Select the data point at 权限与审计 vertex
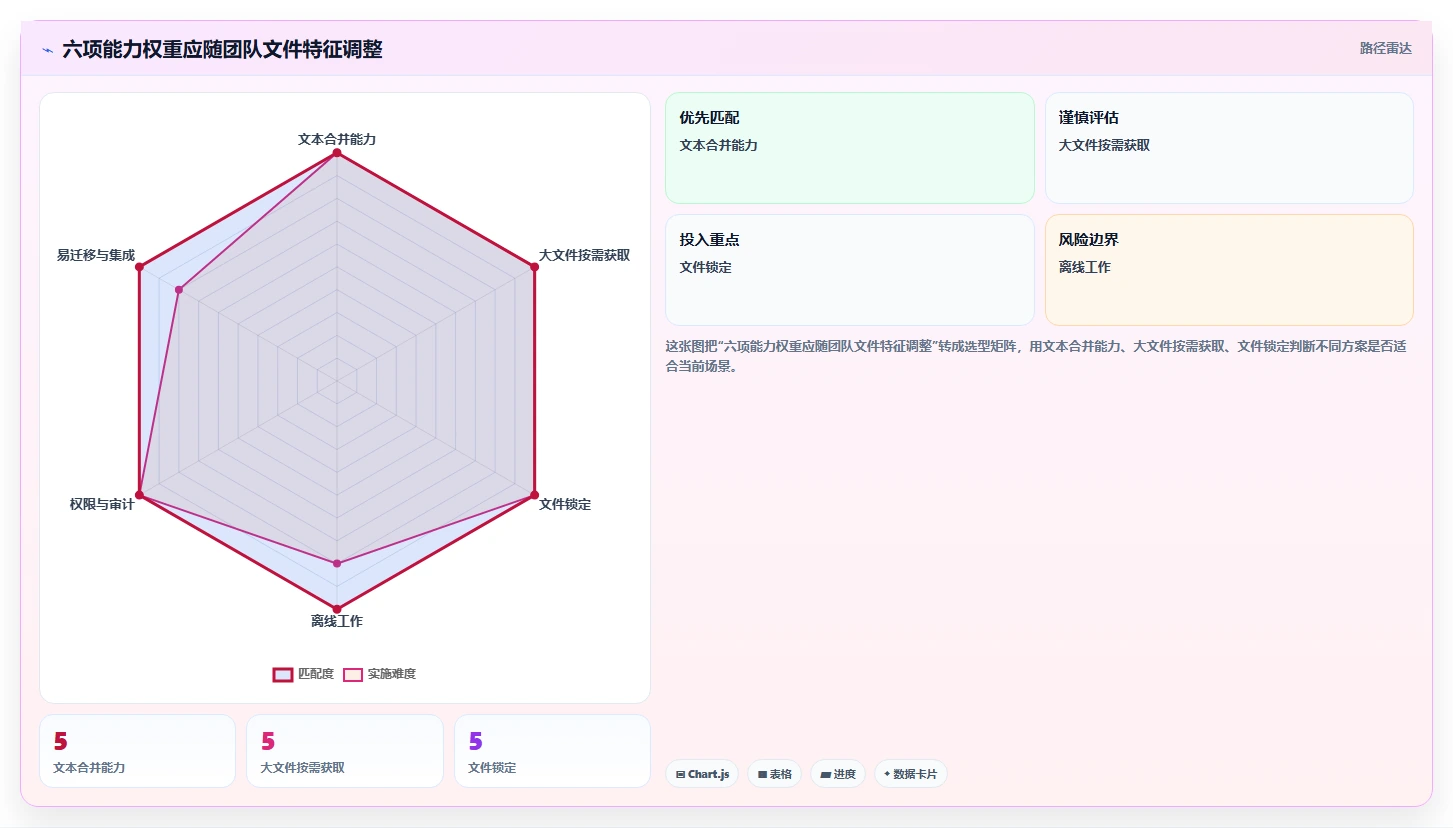The height and width of the screenshot is (828, 1453). point(140,495)
